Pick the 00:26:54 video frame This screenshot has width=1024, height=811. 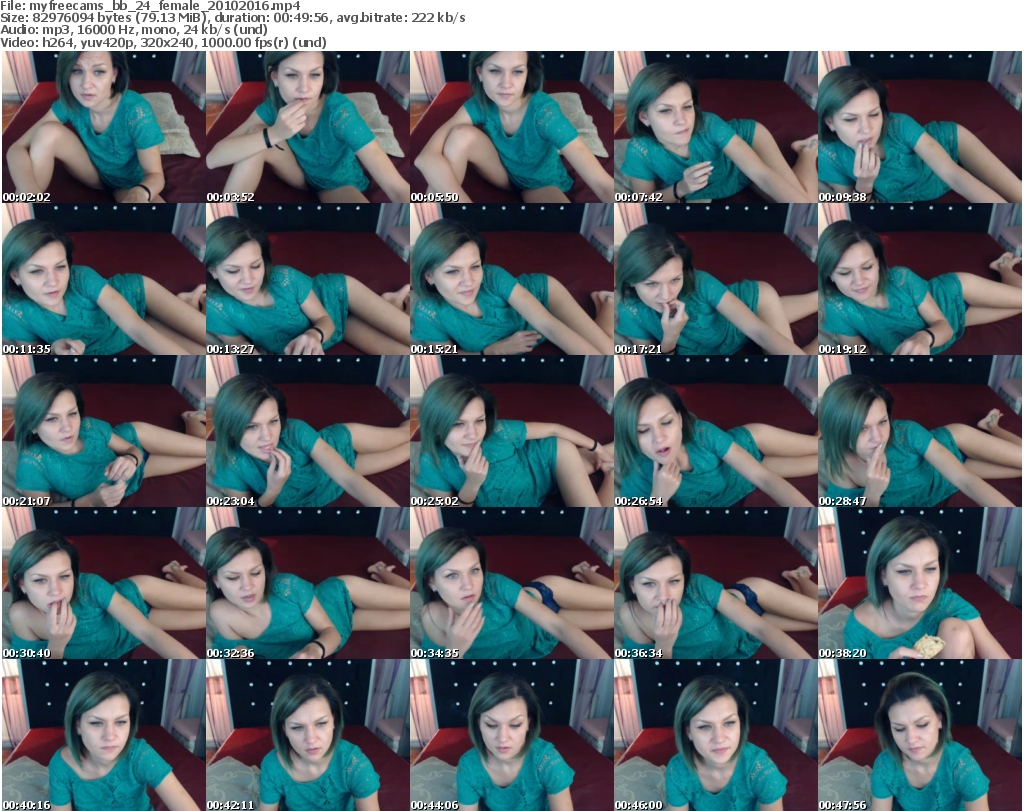point(716,432)
